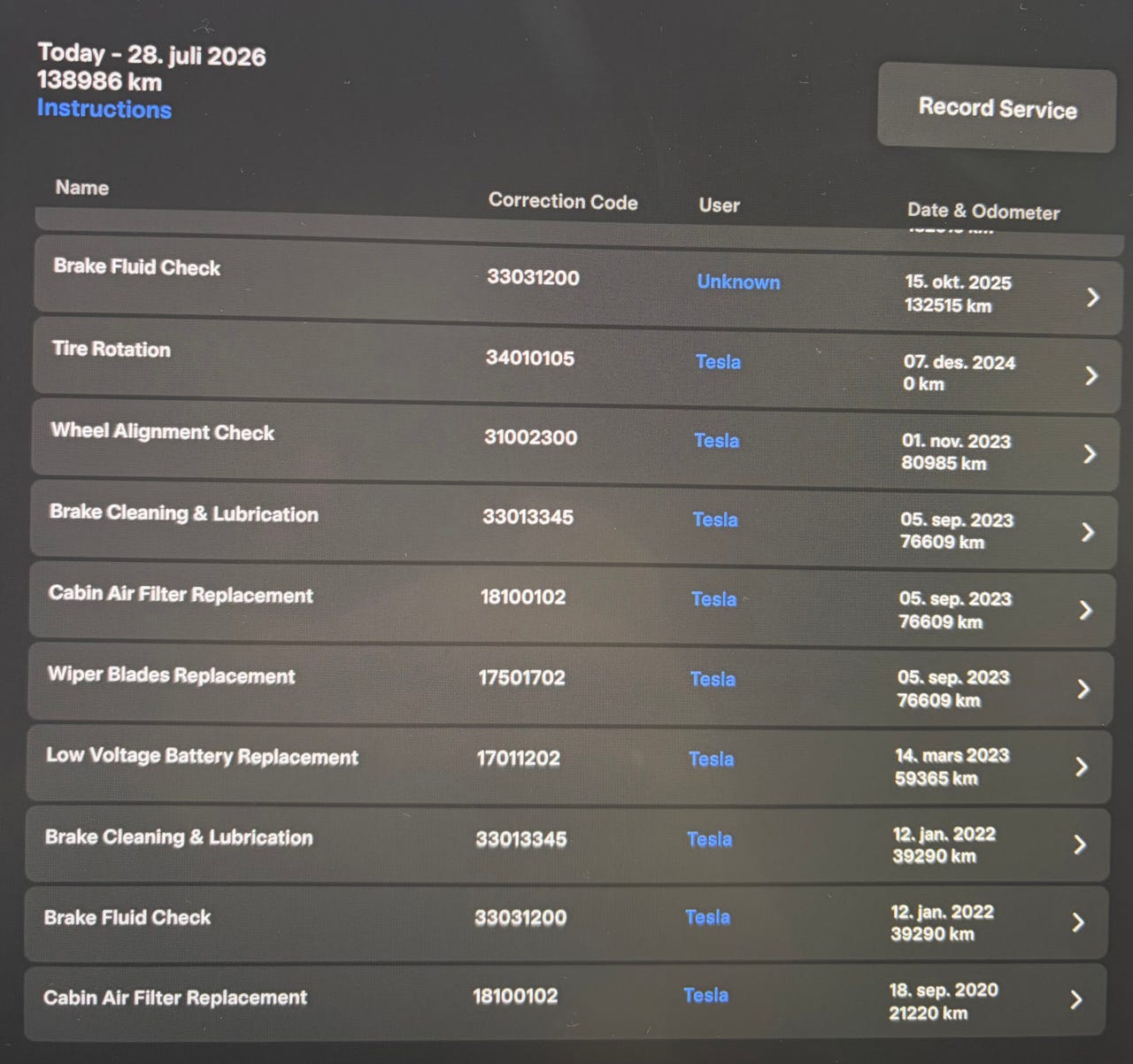
Task: Select the Low Voltage Battery Replacement row
Action: (x=568, y=767)
